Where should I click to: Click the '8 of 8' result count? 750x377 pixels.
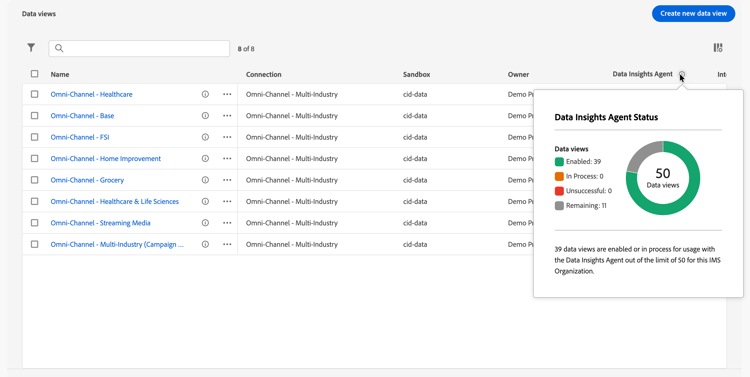coord(246,49)
